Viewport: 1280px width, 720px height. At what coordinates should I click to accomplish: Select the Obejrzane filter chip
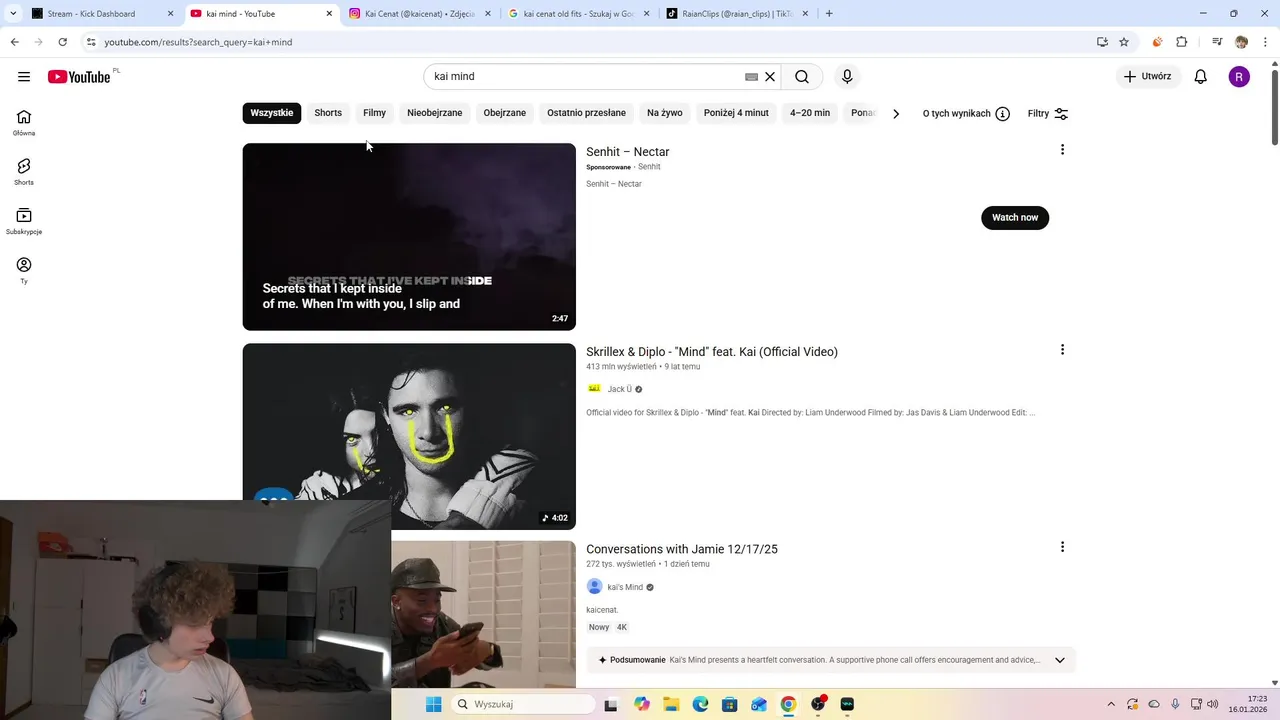click(505, 113)
